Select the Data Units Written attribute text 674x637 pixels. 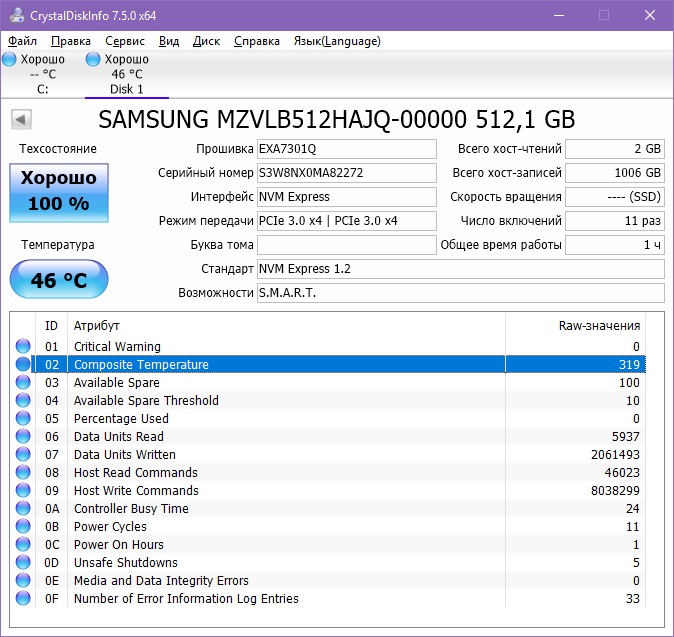(x=125, y=455)
